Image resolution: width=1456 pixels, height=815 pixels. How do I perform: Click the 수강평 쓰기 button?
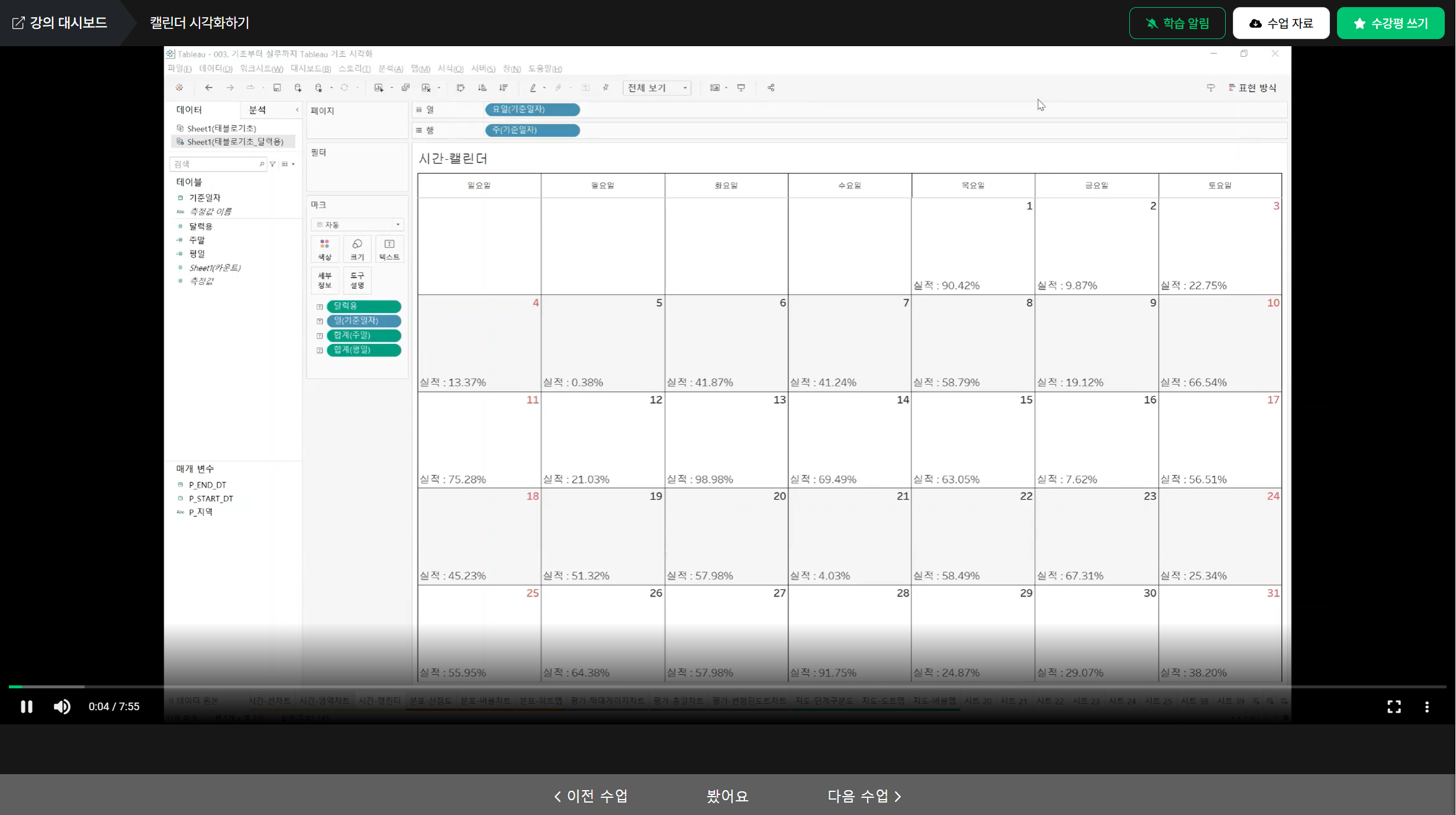(1391, 23)
